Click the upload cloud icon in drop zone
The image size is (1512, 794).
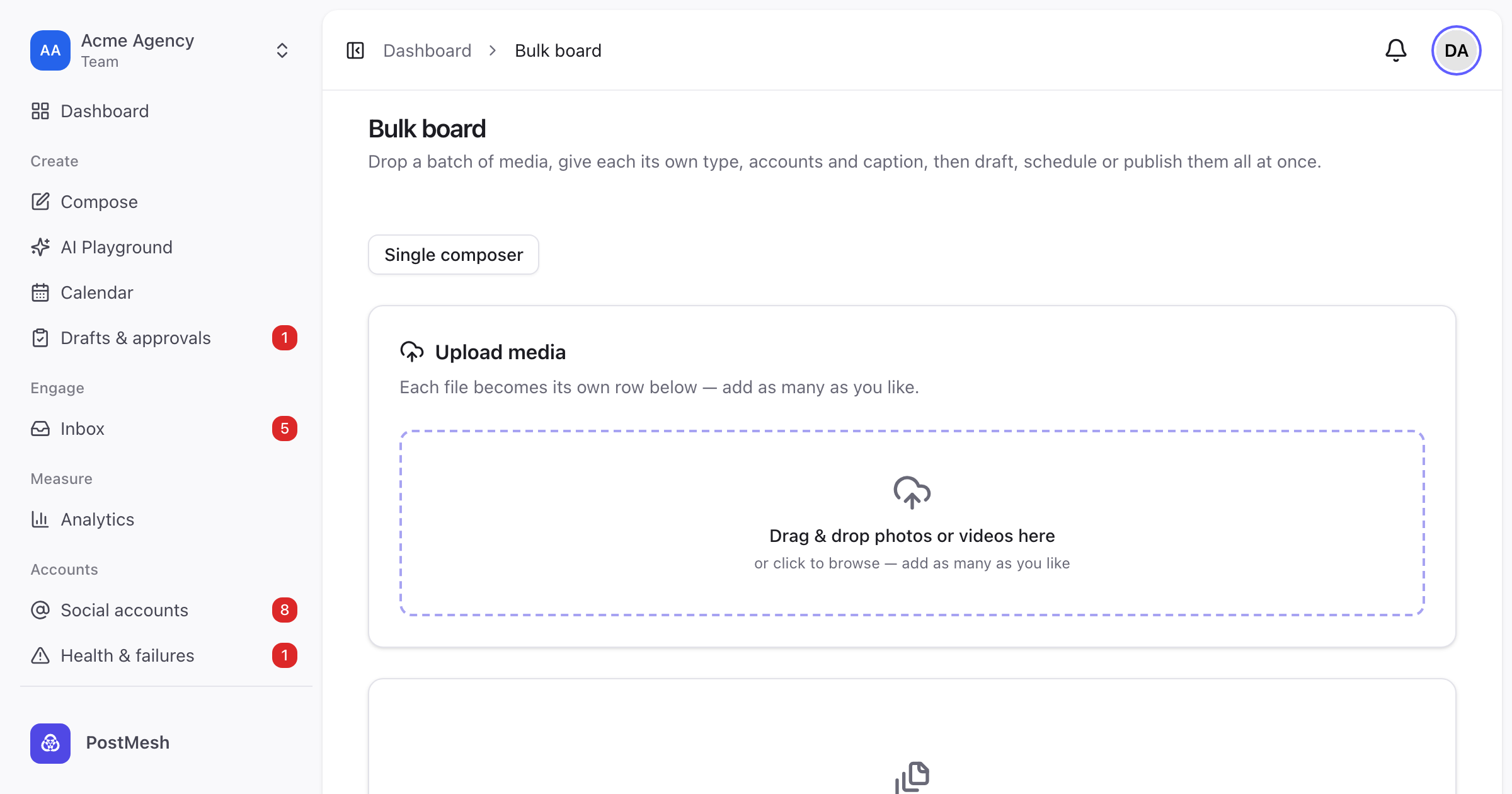(x=912, y=492)
